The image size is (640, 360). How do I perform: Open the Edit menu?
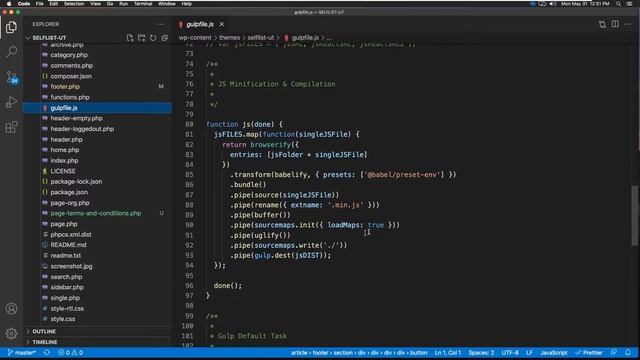point(53,4)
